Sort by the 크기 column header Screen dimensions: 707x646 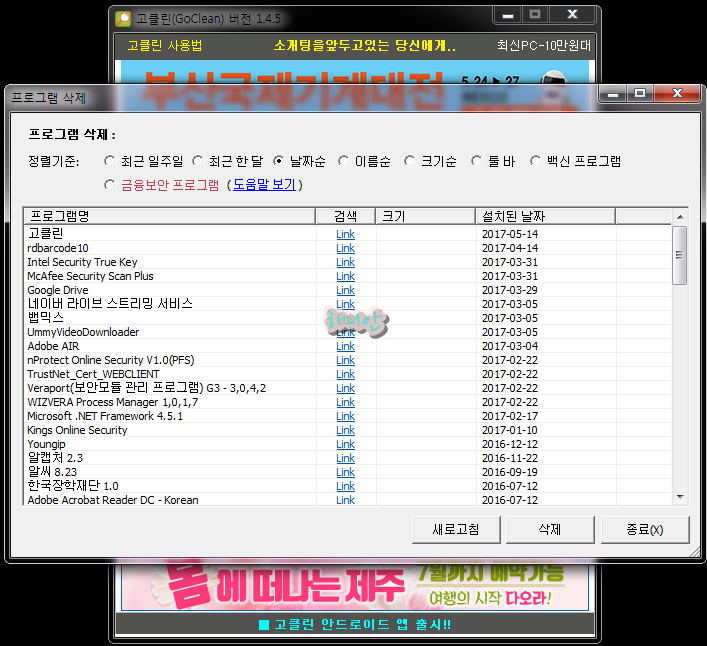point(425,216)
